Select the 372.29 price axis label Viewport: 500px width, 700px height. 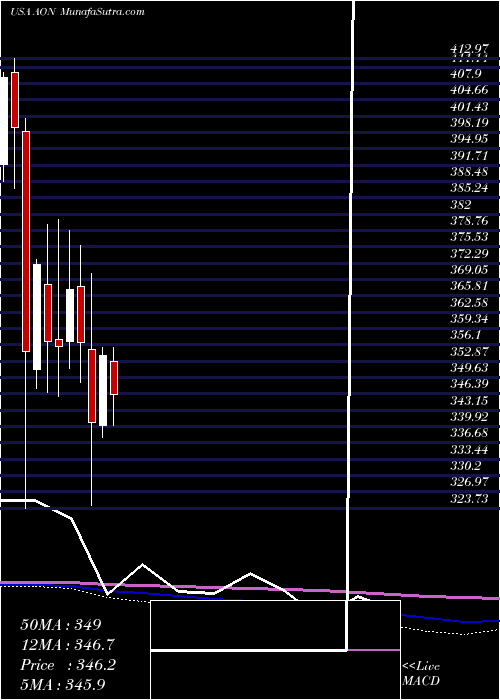coord(469,254)
